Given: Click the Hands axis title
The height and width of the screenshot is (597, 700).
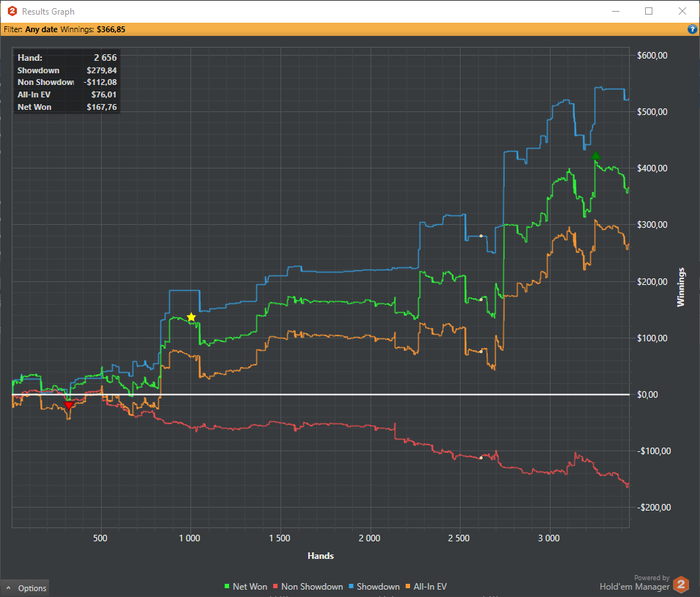Looking at the screenshot, I should click(x=321, y=556).
